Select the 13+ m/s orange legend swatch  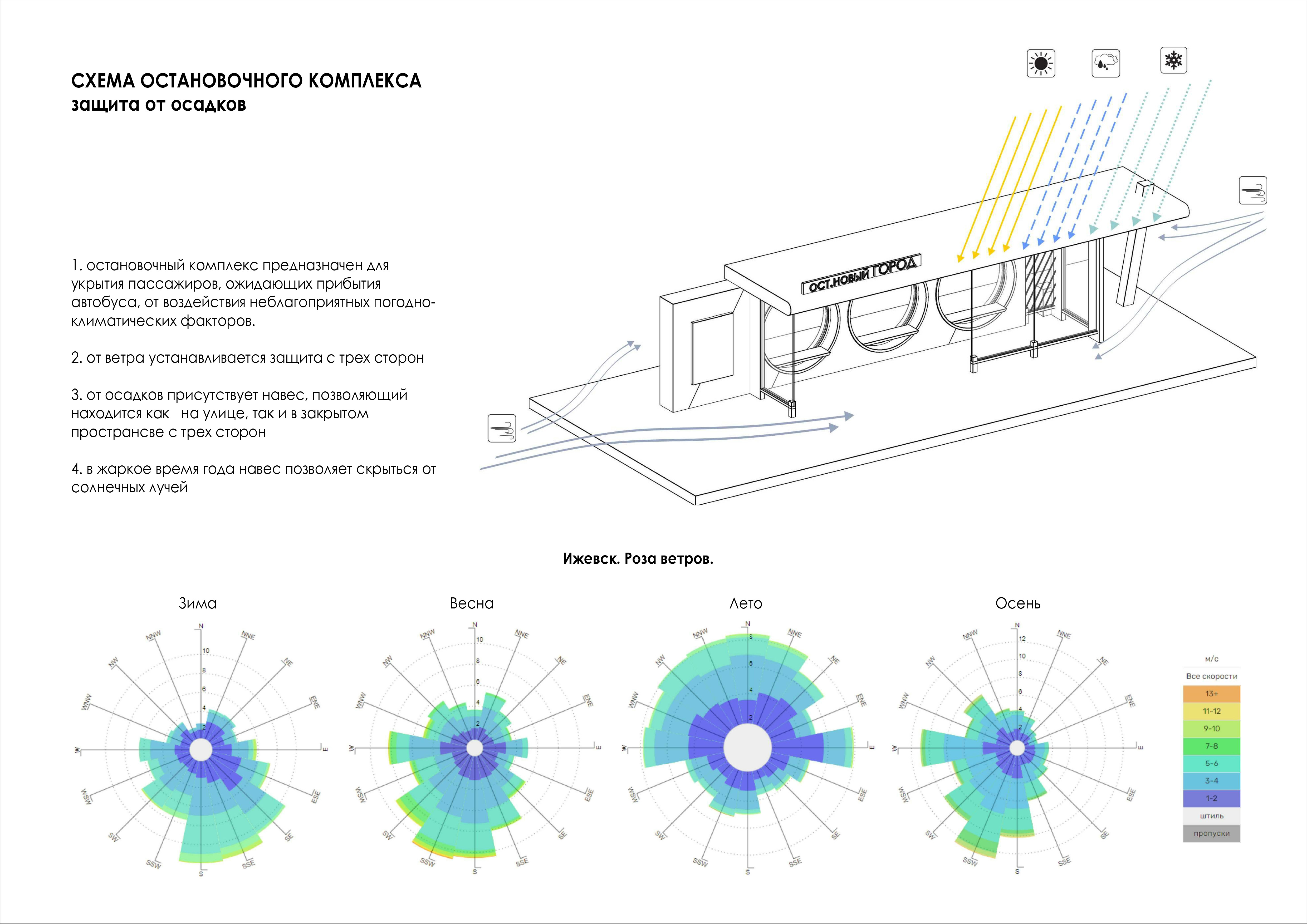pyautogui.click(x=1211, y=694)
